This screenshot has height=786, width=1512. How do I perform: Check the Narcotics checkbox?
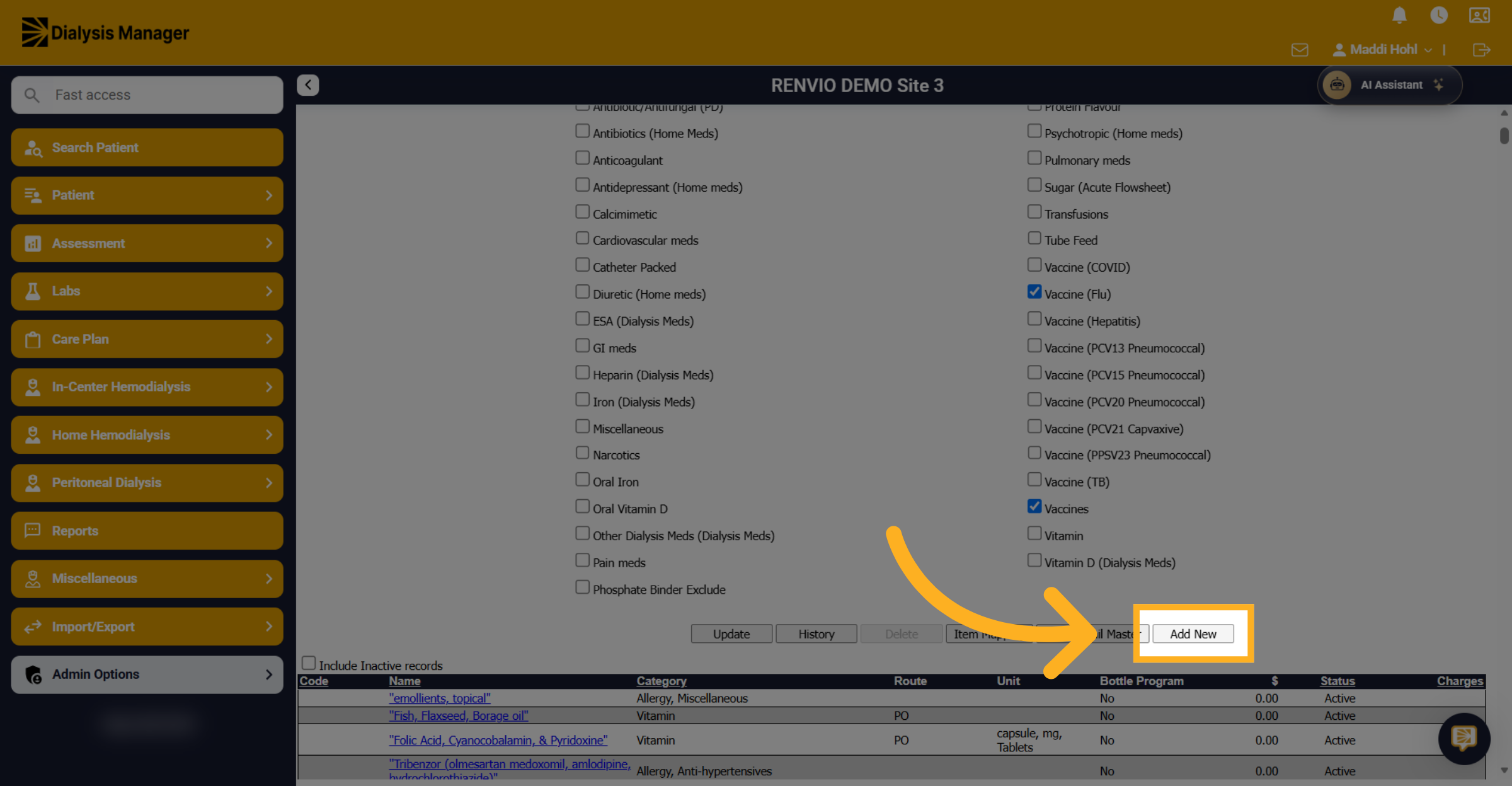[582, 453]
